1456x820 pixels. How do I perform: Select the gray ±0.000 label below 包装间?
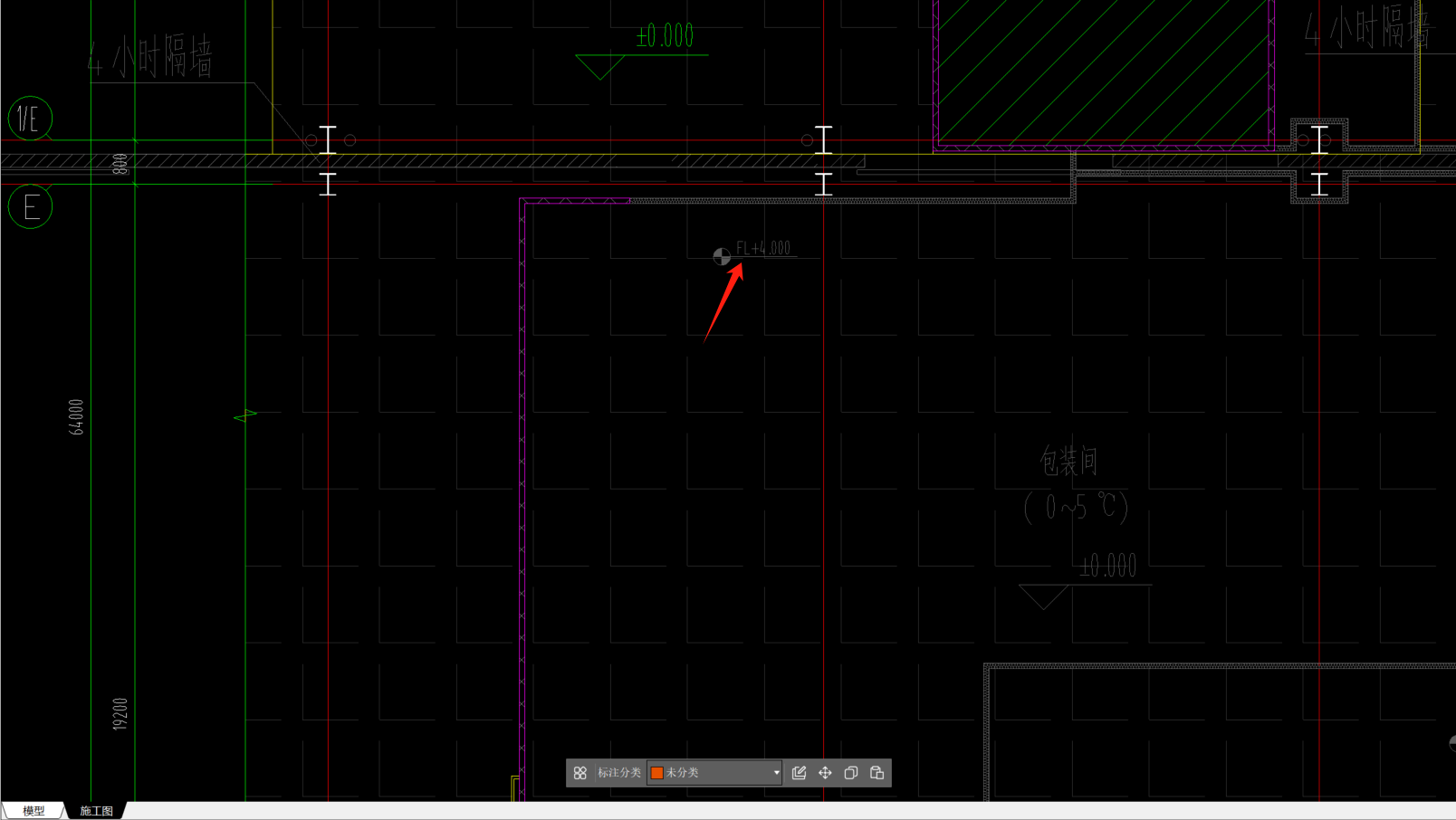tap(1108, 567)
